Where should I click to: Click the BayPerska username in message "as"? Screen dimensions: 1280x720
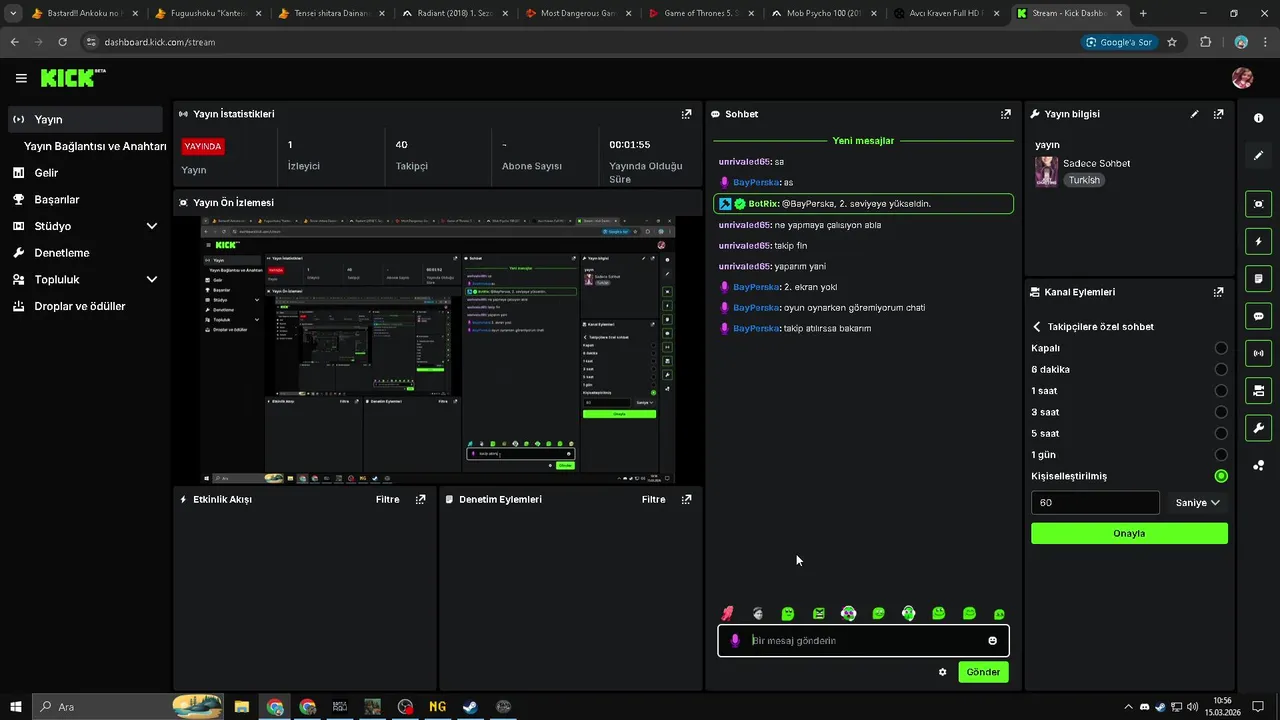click(x=756, y=183)
